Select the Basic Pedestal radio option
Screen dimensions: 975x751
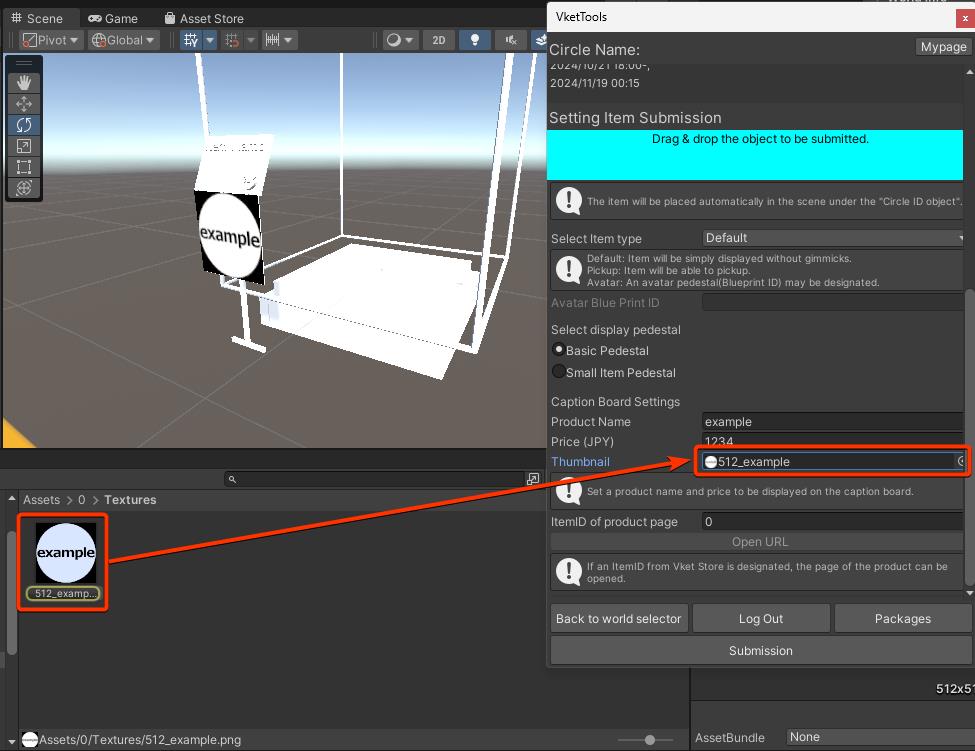559,350
